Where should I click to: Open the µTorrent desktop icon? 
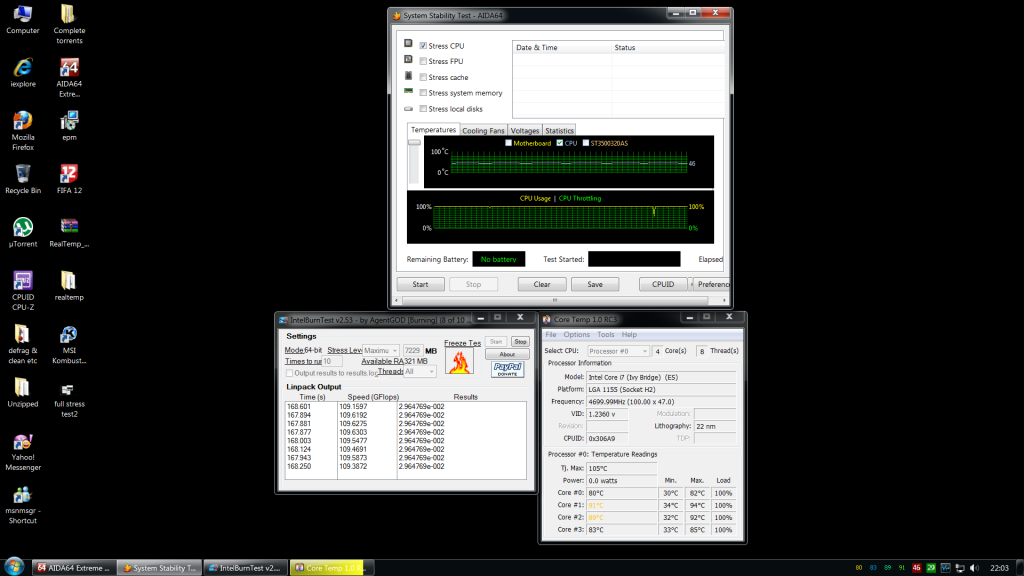tap(22, 227)
